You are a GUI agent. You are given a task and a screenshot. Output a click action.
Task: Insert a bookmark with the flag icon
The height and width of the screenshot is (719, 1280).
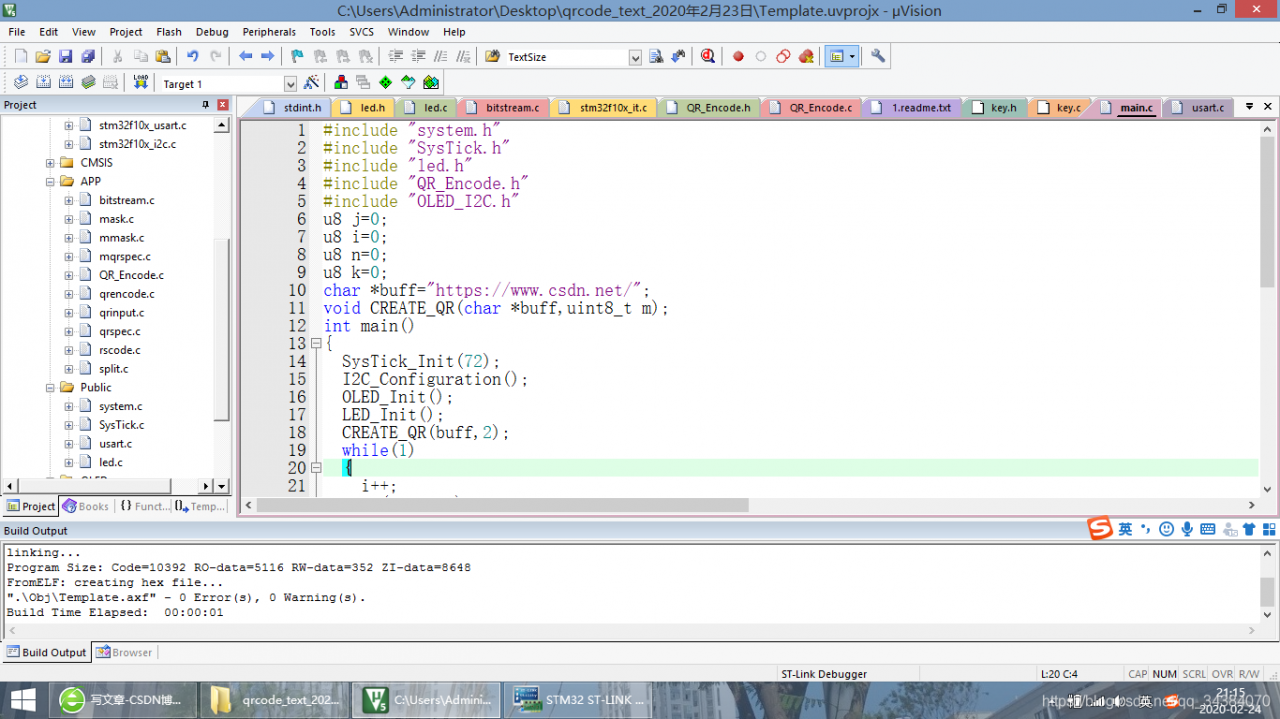297,57
